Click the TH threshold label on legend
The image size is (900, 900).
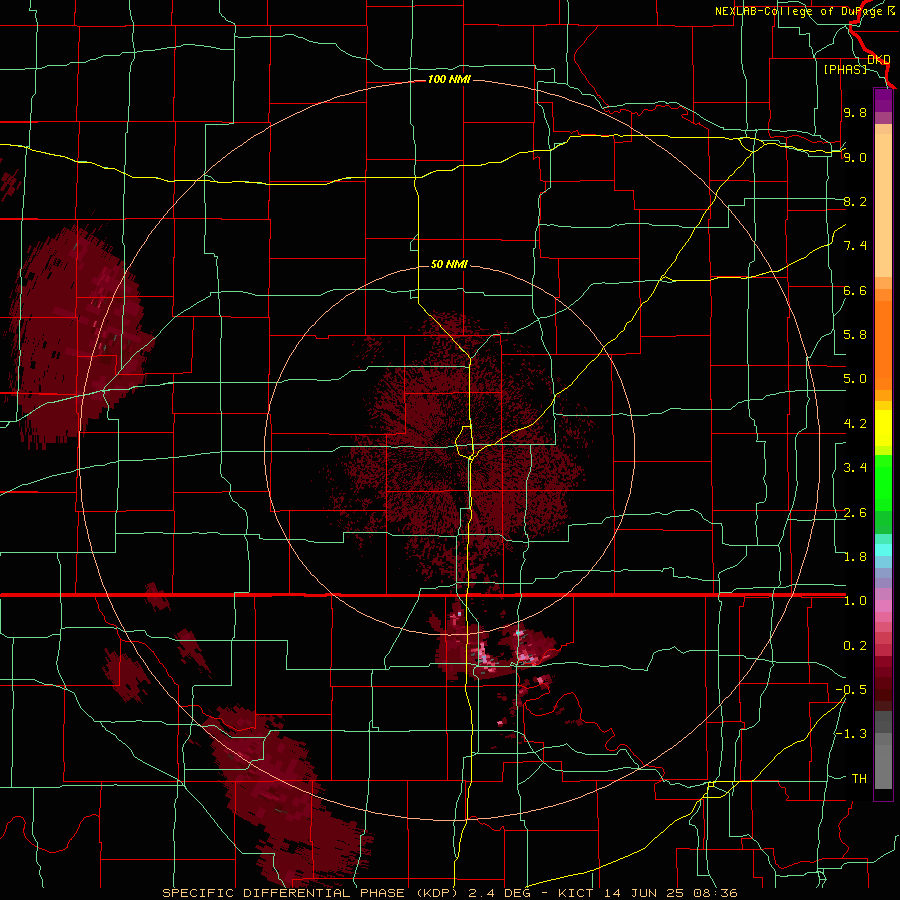pos(859,779)
